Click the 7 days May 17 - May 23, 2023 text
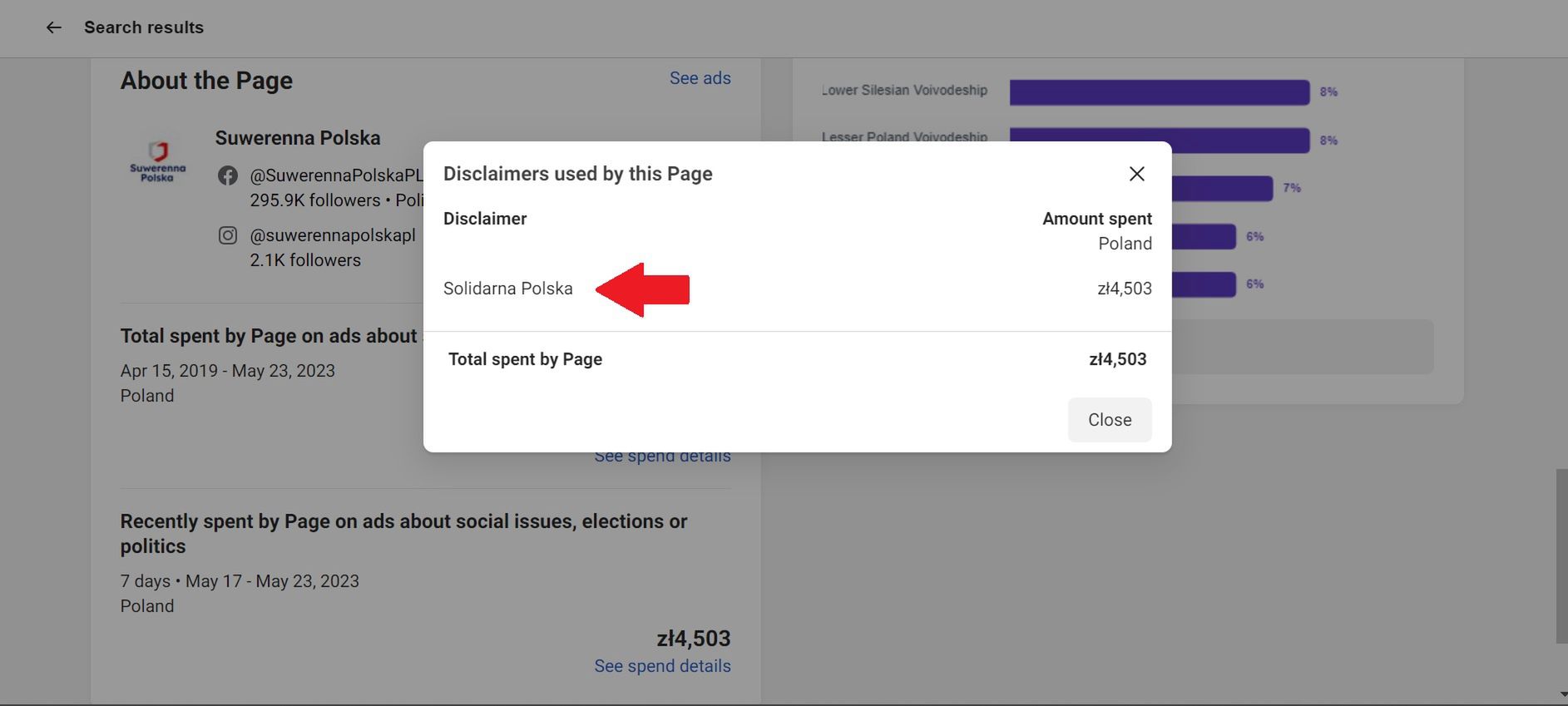 click(240, 581)
